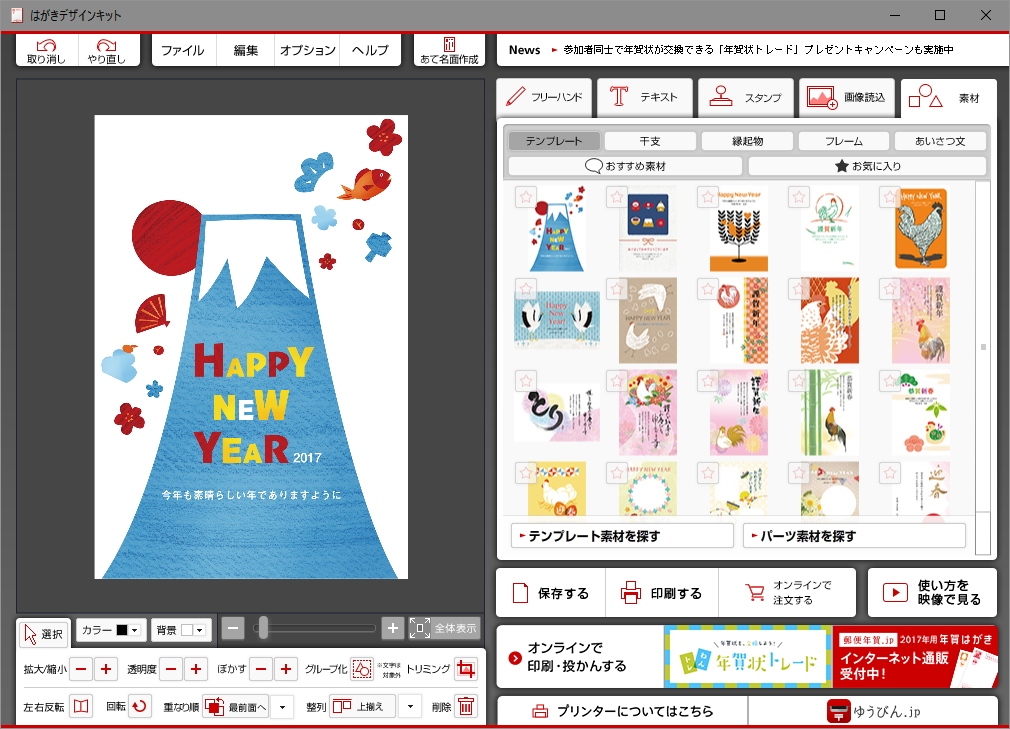The image size is (1010, 729).
Task: Decrease ぼかす blur with minus
Action: pos(262,669)
